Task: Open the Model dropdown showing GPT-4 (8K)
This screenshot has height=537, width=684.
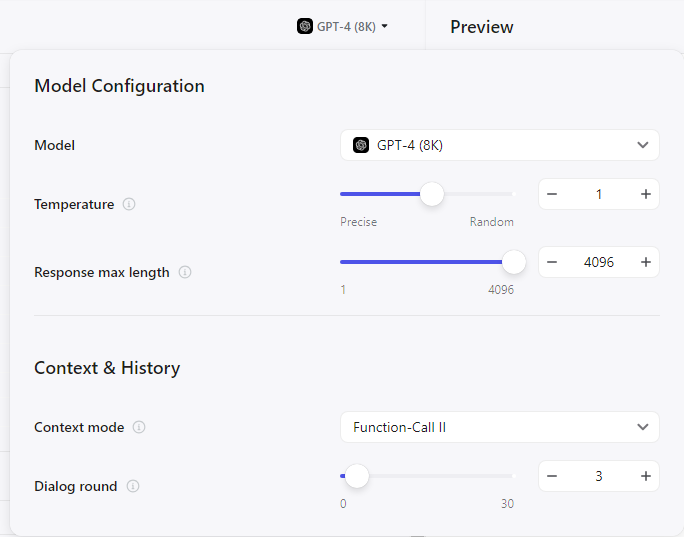Action: pos(499,145)
